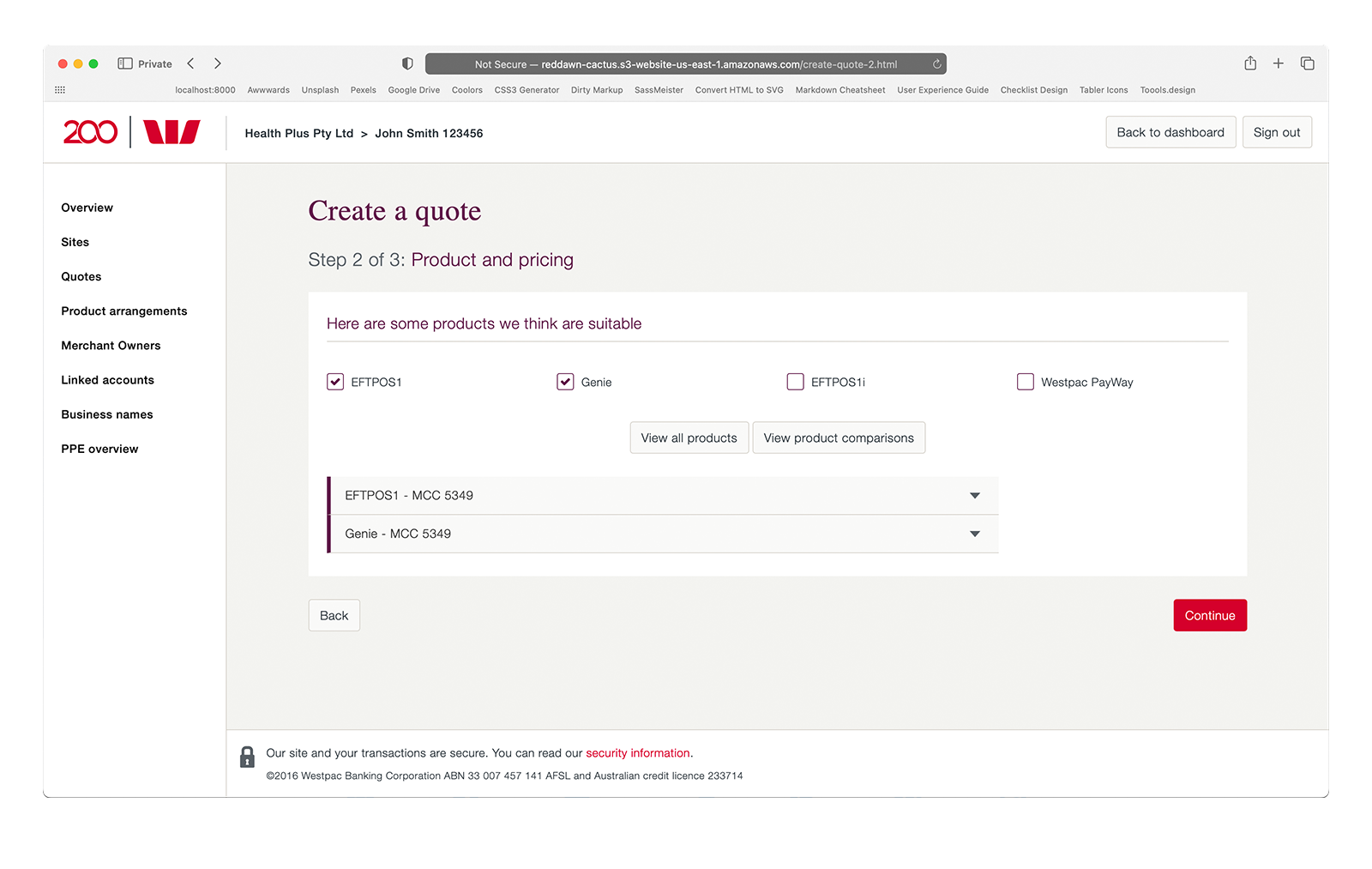This screenshot has width=1372, height=869.
Task: Open the Unsplash bookmark
Action: click(320, 90)
